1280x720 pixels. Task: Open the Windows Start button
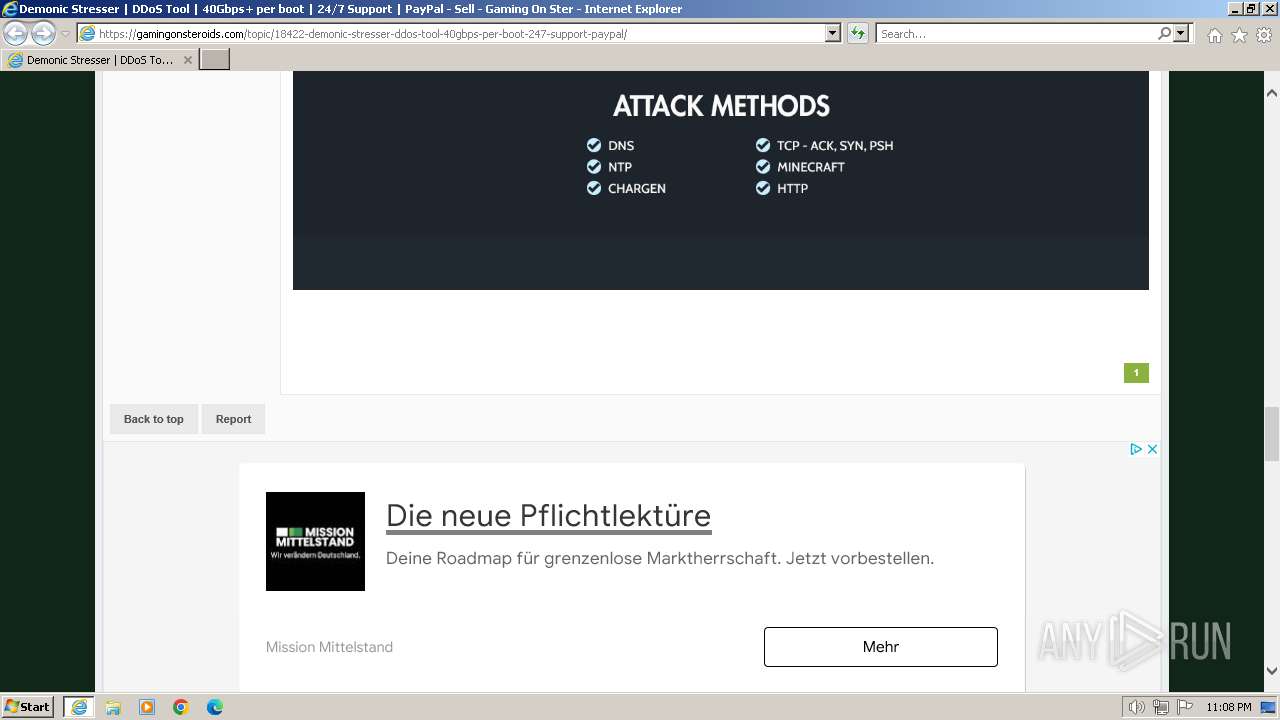click(28, 707)
